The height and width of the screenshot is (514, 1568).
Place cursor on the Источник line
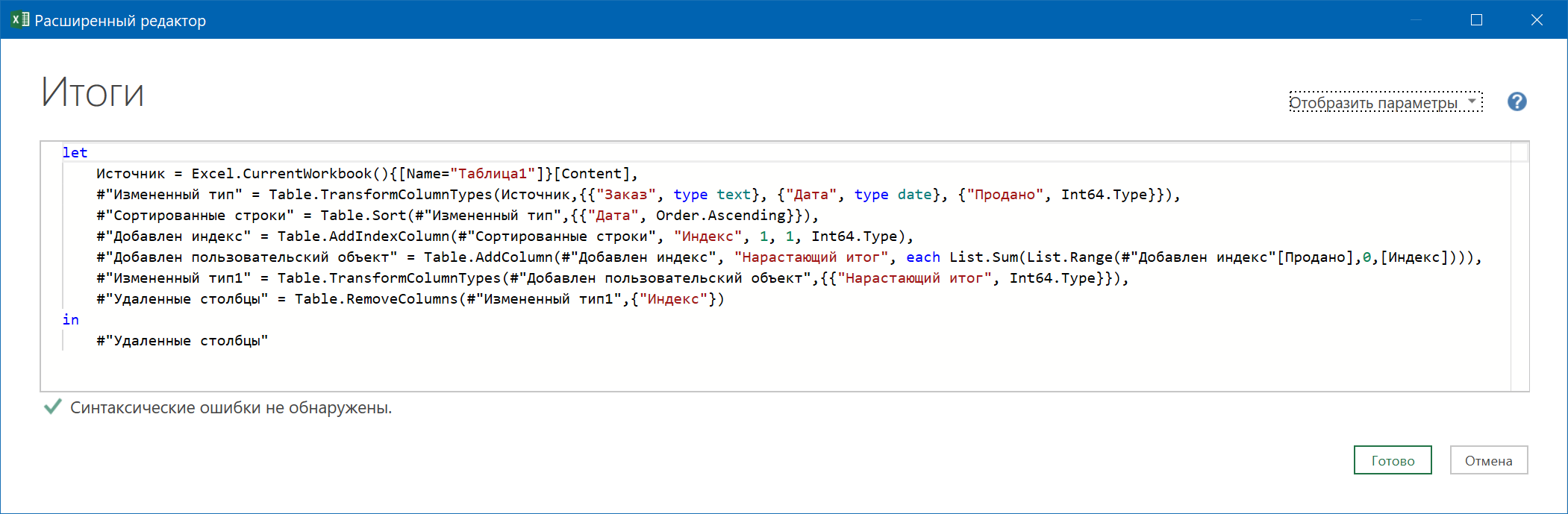point(367,173)
